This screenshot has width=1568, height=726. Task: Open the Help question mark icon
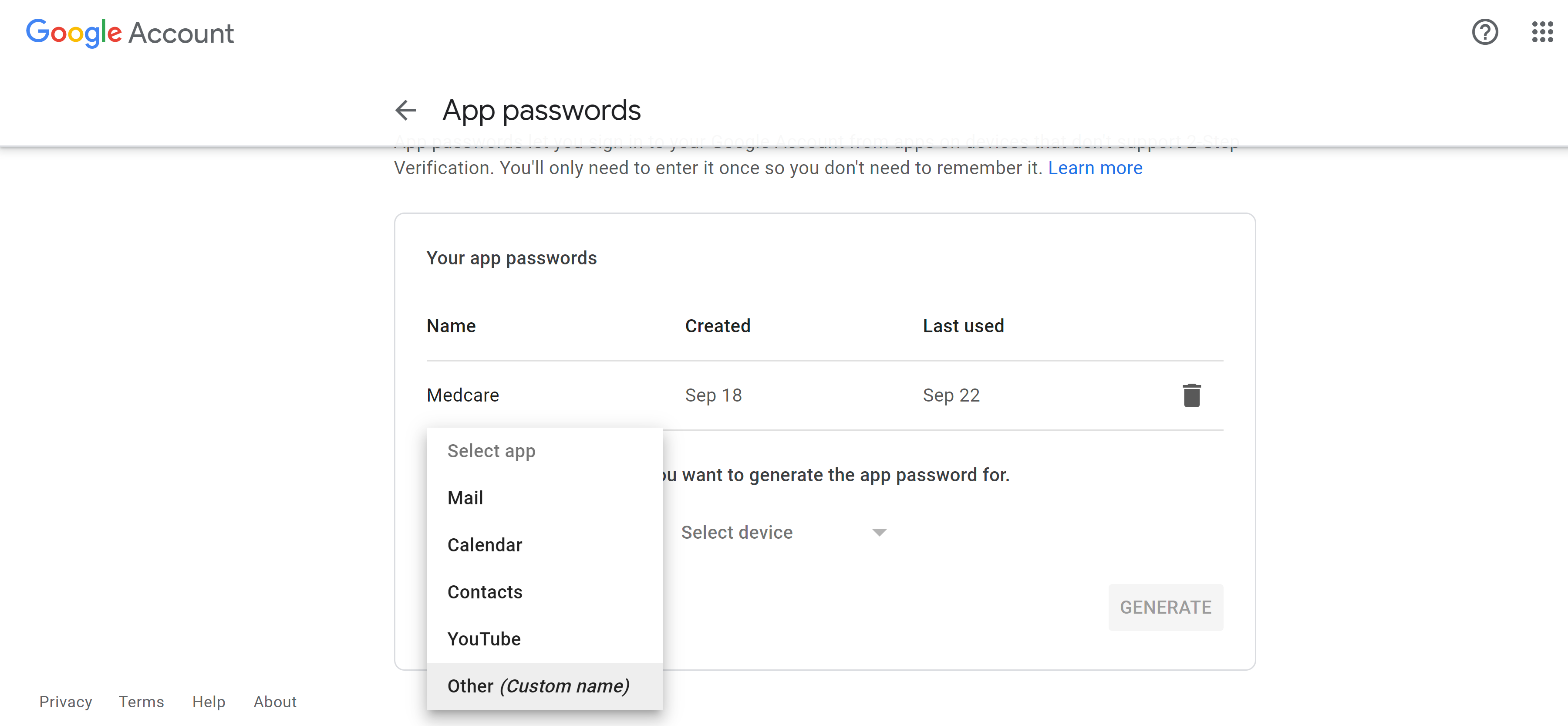[1484, 32]
